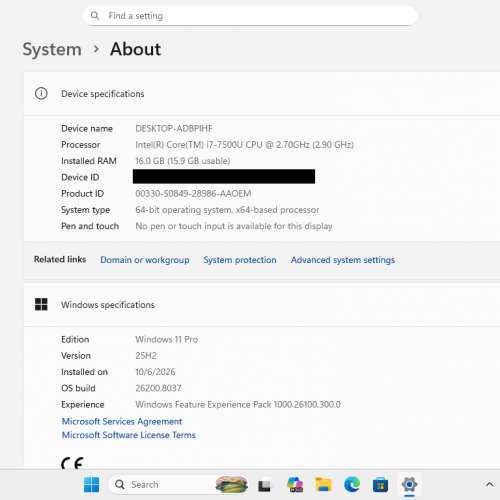The height and width of the screenshot is (500, 500).
Task: Click the Windows logo icon beside Windows specifications
Action: click(x=41, y=304)
